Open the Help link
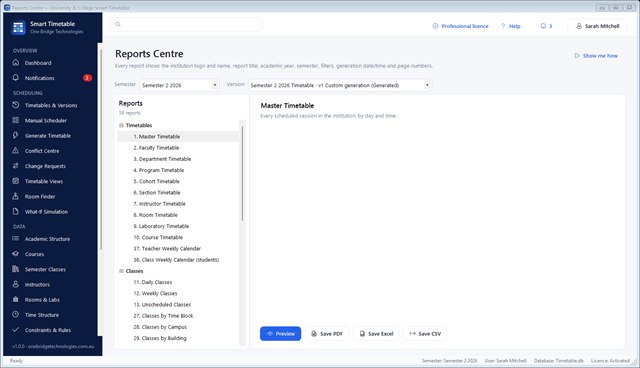 pyautogui.click(x=511, y=26)
